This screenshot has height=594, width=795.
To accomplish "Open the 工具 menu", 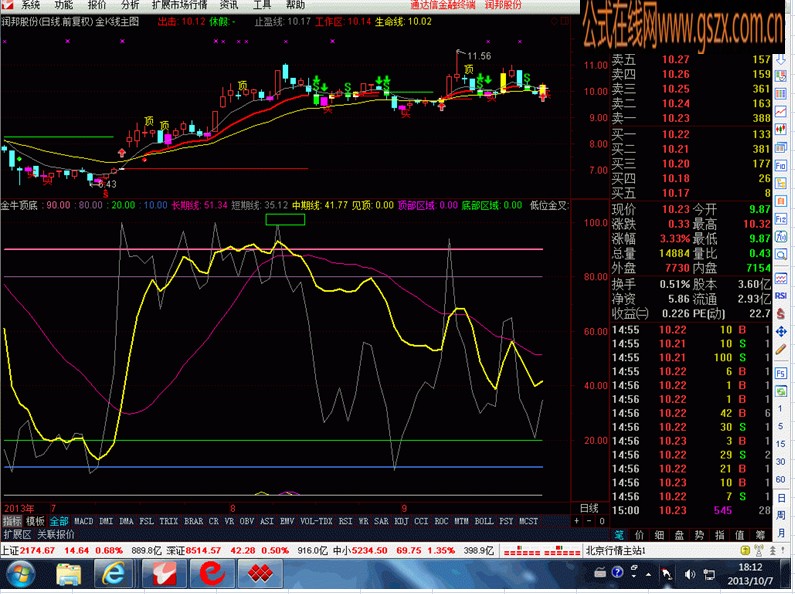I will 262,5.
